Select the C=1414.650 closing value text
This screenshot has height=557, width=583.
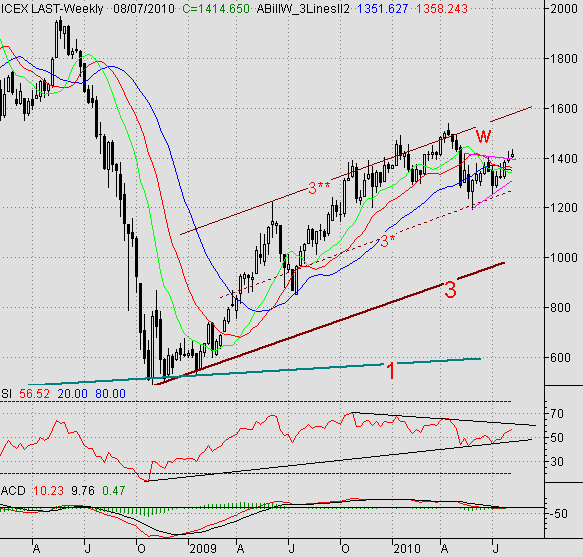pyautogui.click(x=216, y=9)
